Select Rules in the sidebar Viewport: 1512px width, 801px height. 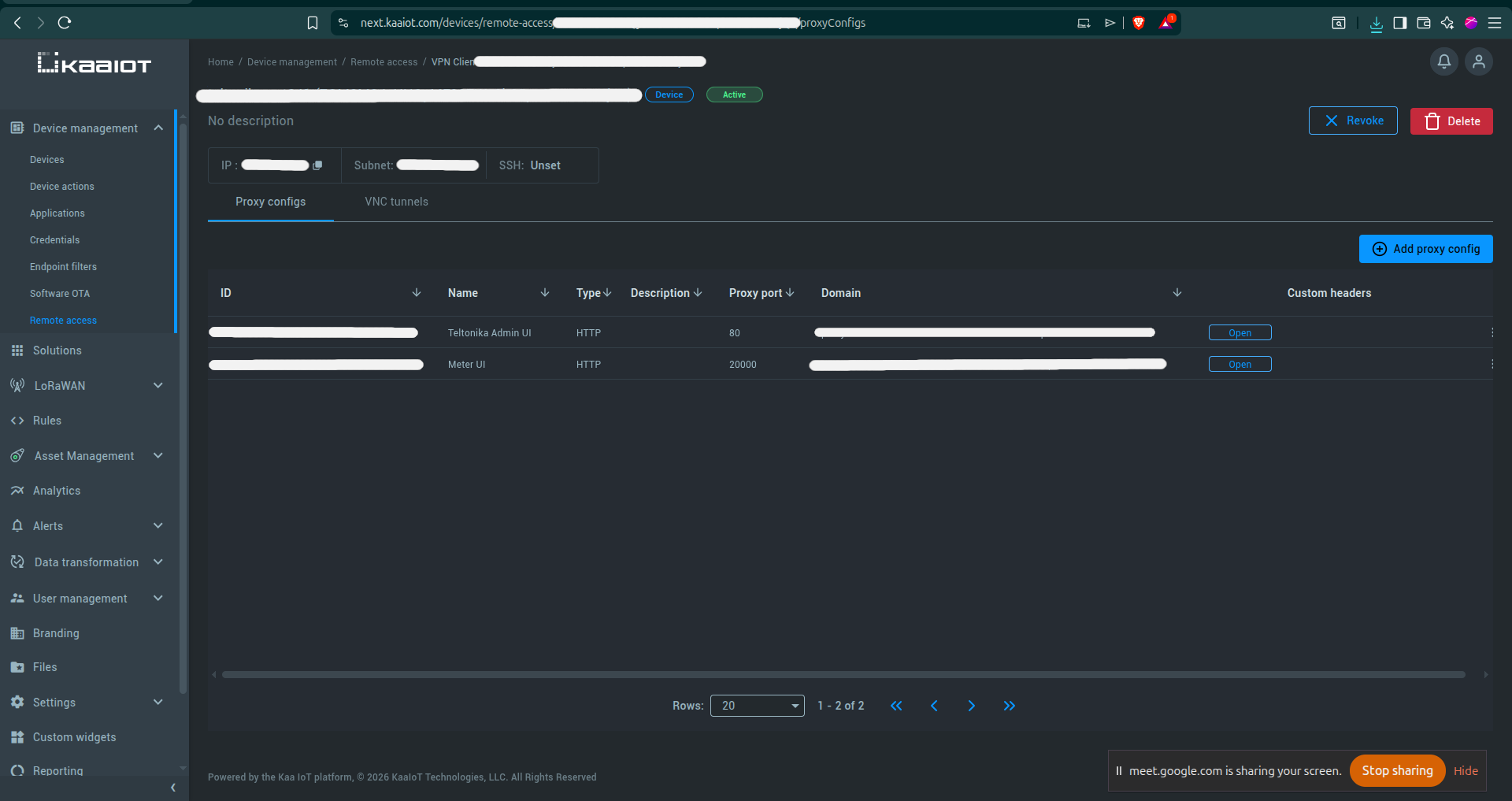(x=47, y=420)
